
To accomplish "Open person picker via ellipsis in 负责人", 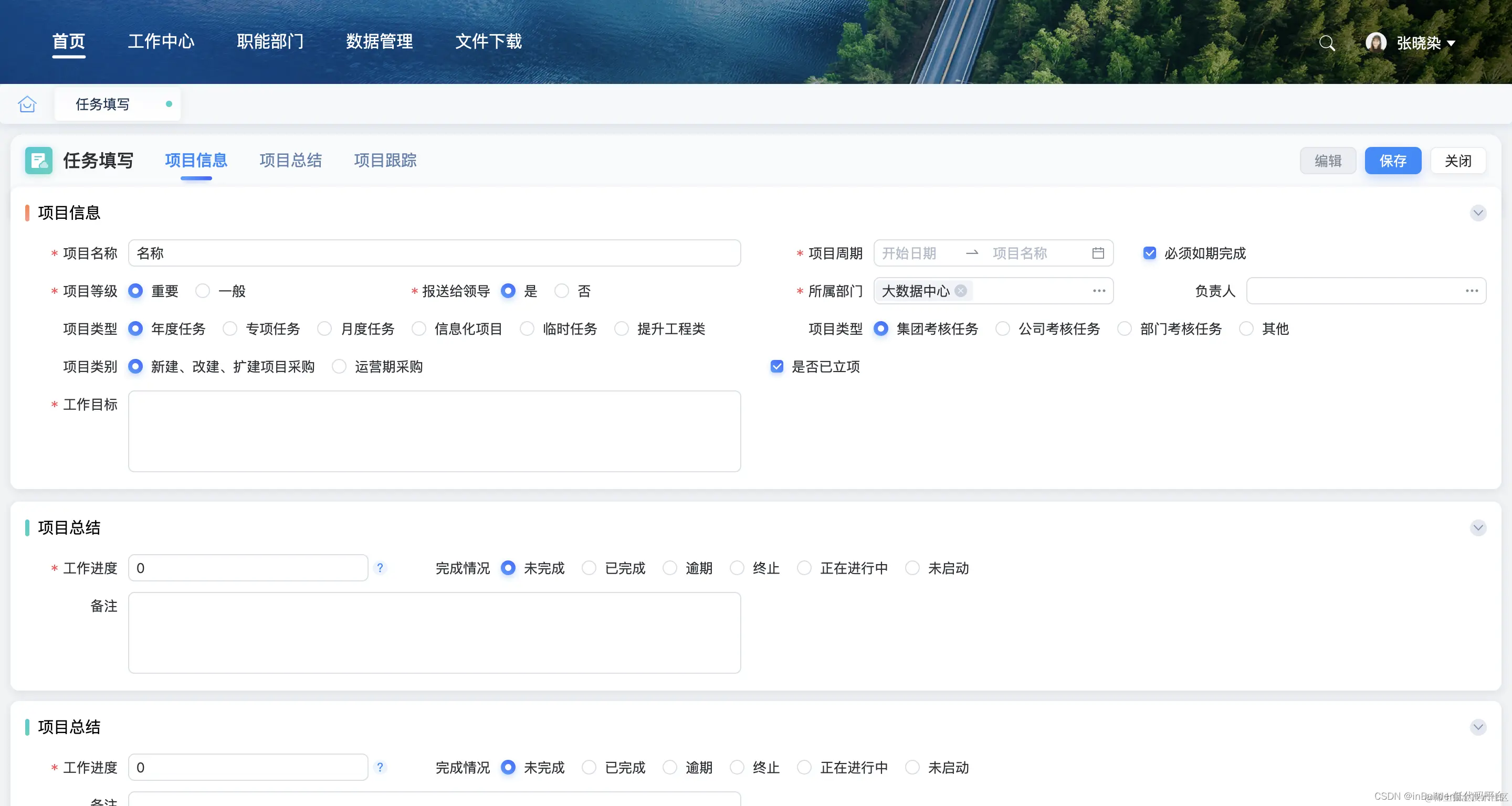I will tap(1472, 291).
